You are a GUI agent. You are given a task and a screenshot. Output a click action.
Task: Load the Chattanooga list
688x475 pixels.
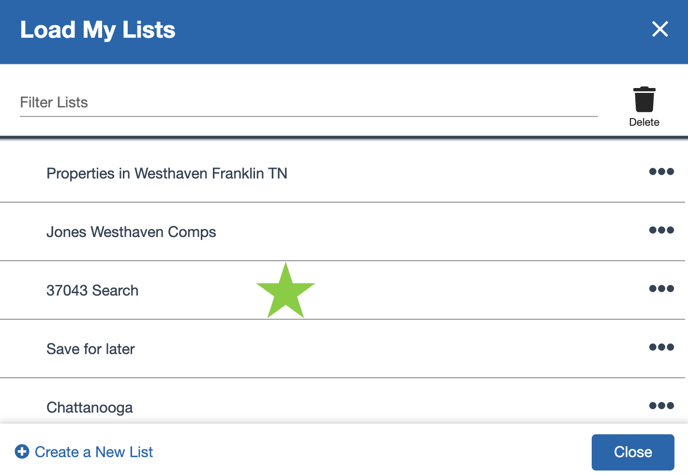90,407
